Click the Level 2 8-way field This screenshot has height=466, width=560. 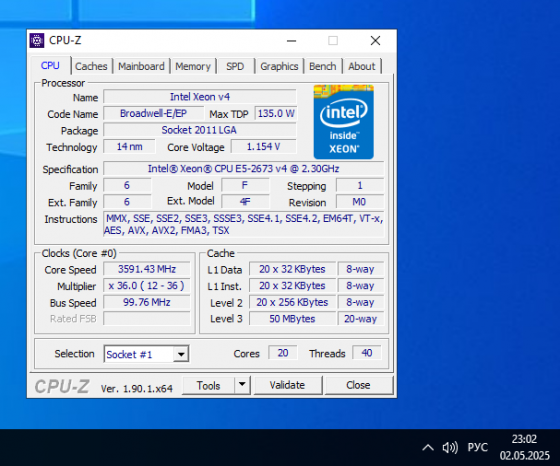point(361,302)
